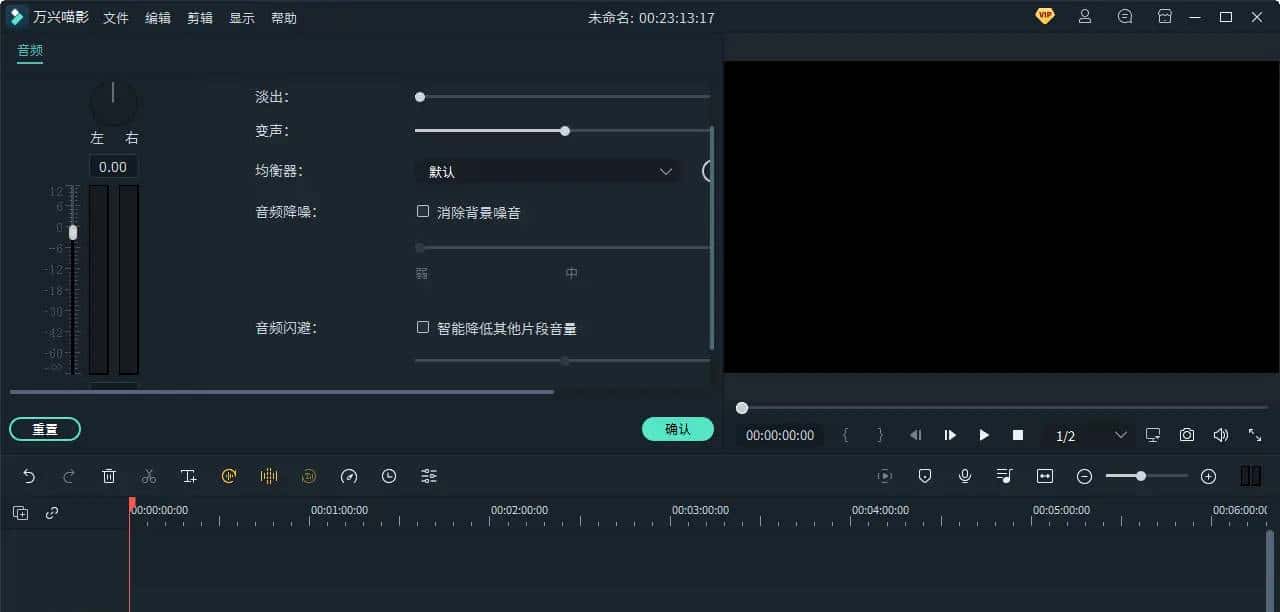Open the 文件 menu
The width and height of the screenshot is (1280, 612).
tap(115, 17)
